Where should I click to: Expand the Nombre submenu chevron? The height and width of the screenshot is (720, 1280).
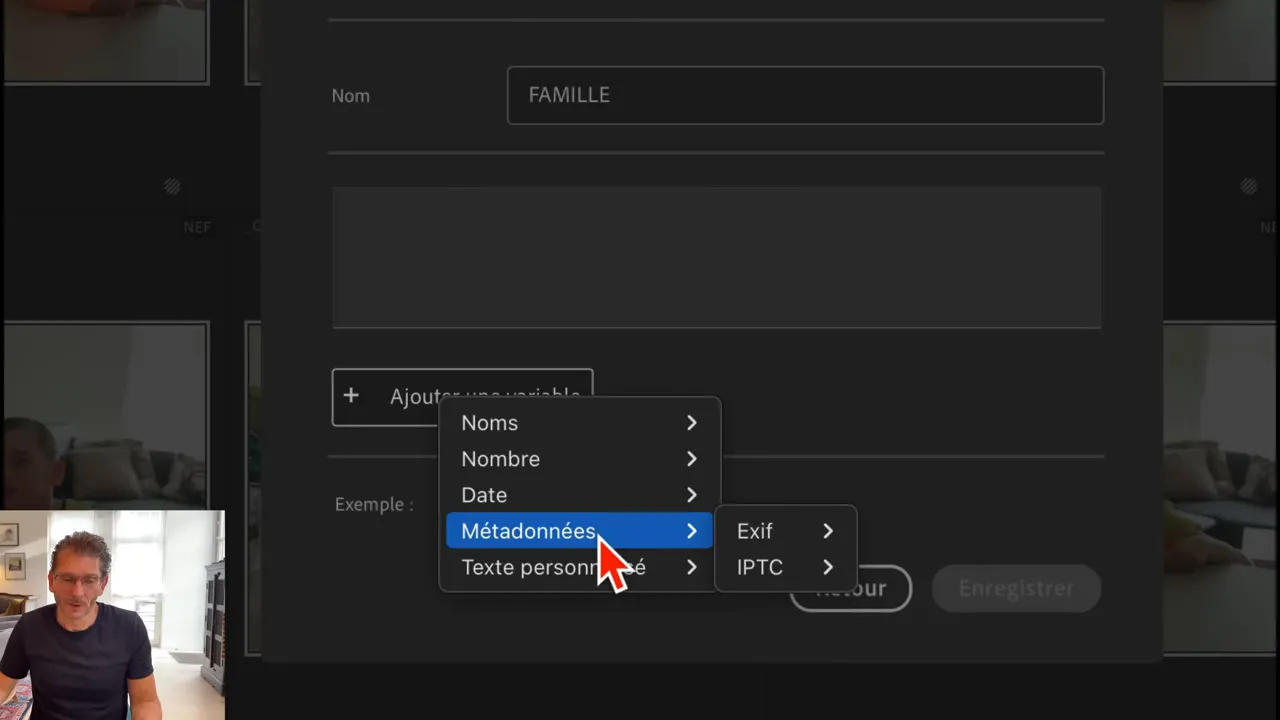point(691,459)
